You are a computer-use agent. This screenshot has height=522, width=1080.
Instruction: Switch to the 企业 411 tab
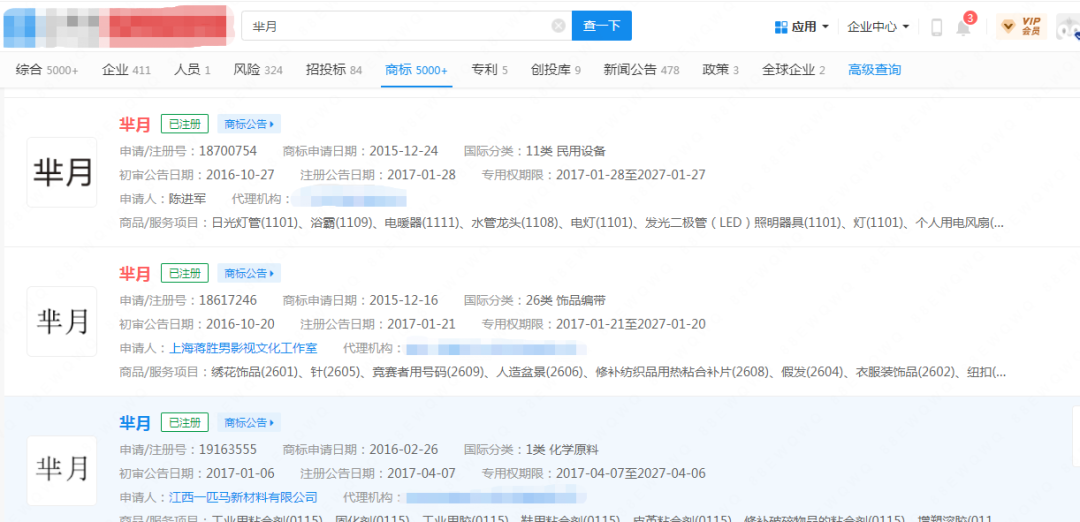126,70
